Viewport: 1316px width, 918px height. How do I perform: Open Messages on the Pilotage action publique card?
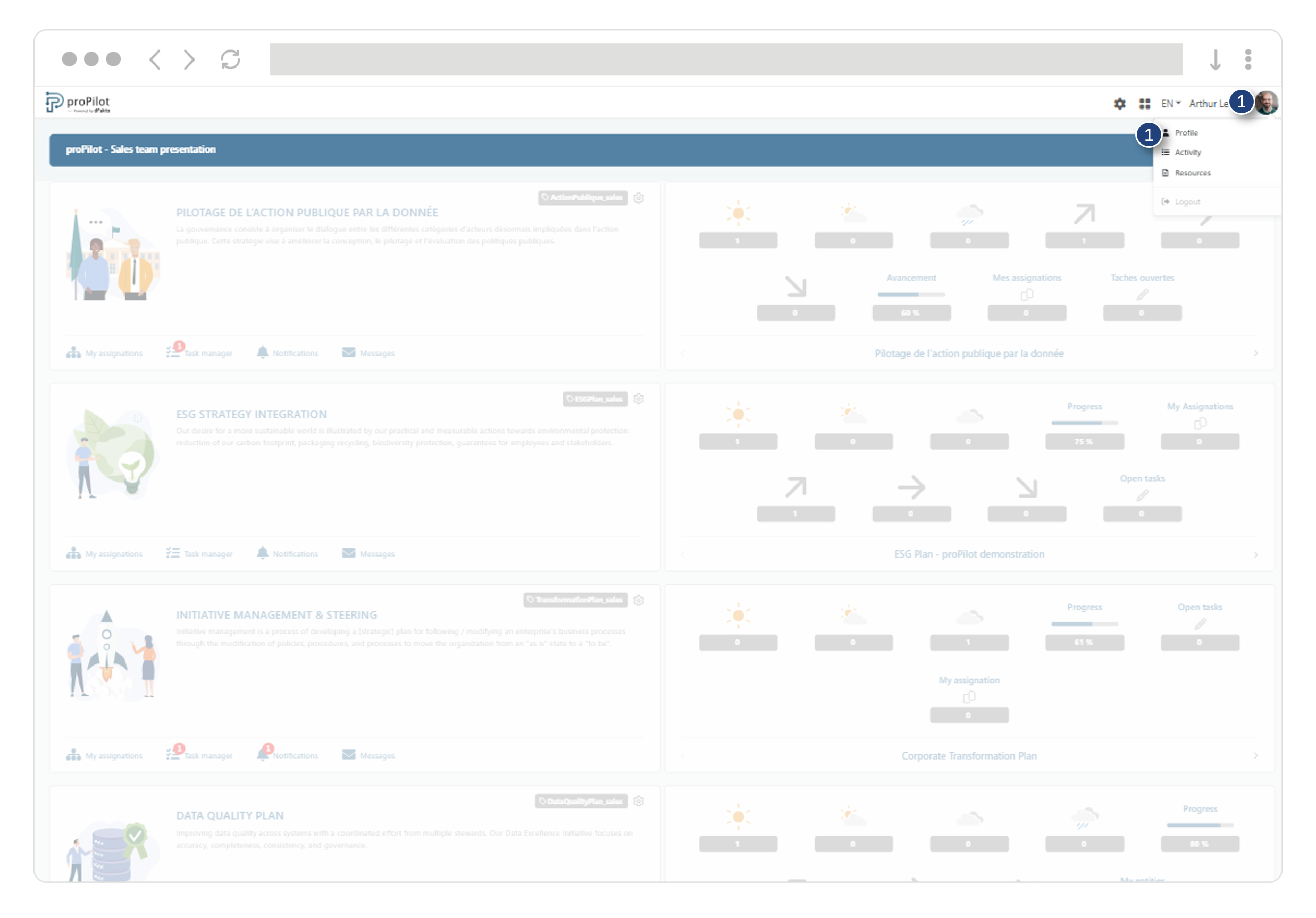368,353
